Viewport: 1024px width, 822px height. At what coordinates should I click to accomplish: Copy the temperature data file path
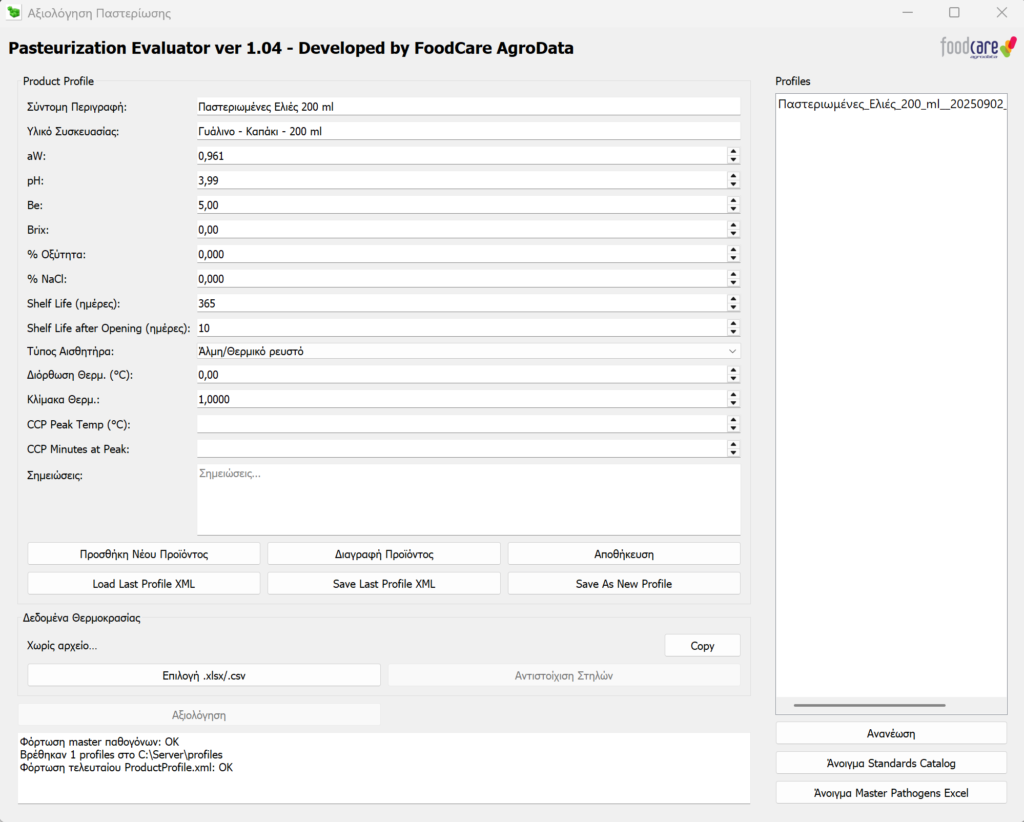702,646
